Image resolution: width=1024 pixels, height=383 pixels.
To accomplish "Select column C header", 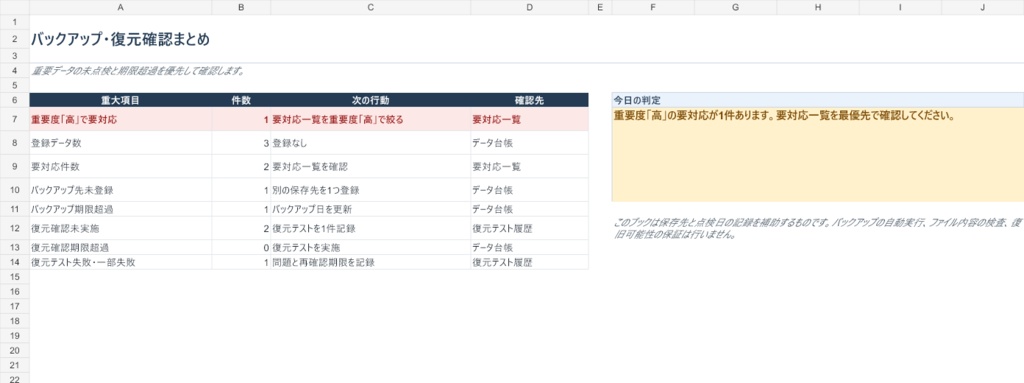I will 370,7.
